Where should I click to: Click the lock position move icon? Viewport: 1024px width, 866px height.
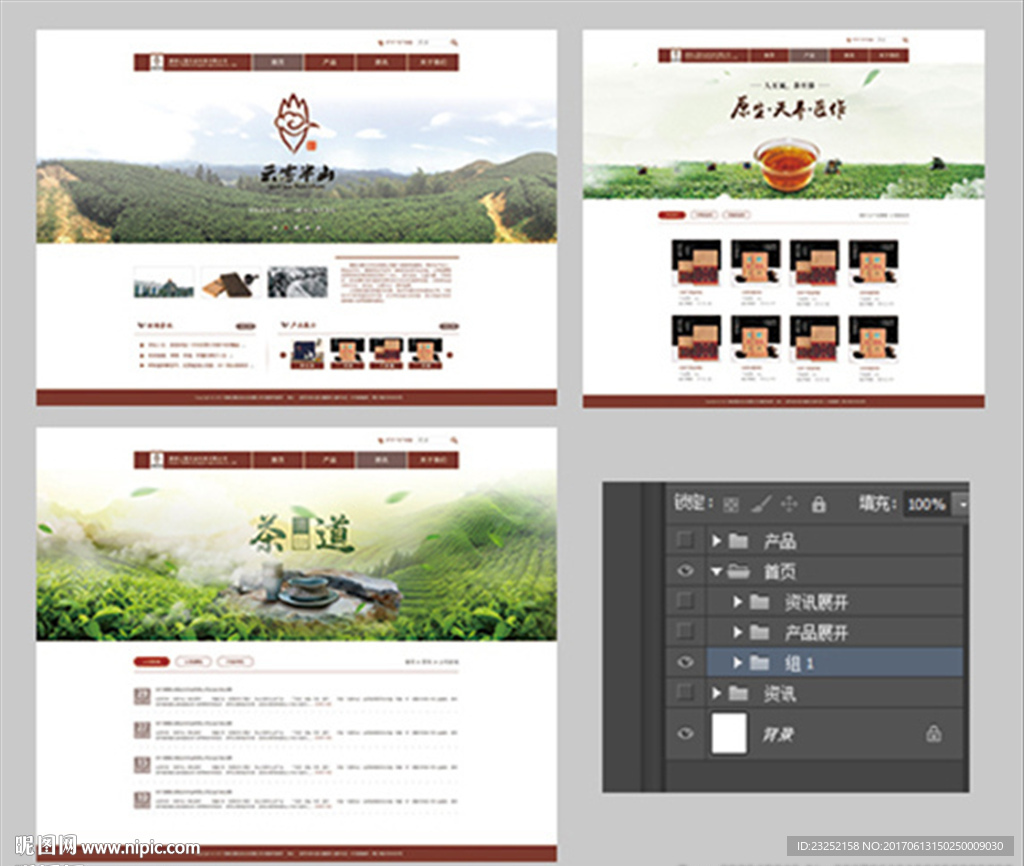coord(789,504)
